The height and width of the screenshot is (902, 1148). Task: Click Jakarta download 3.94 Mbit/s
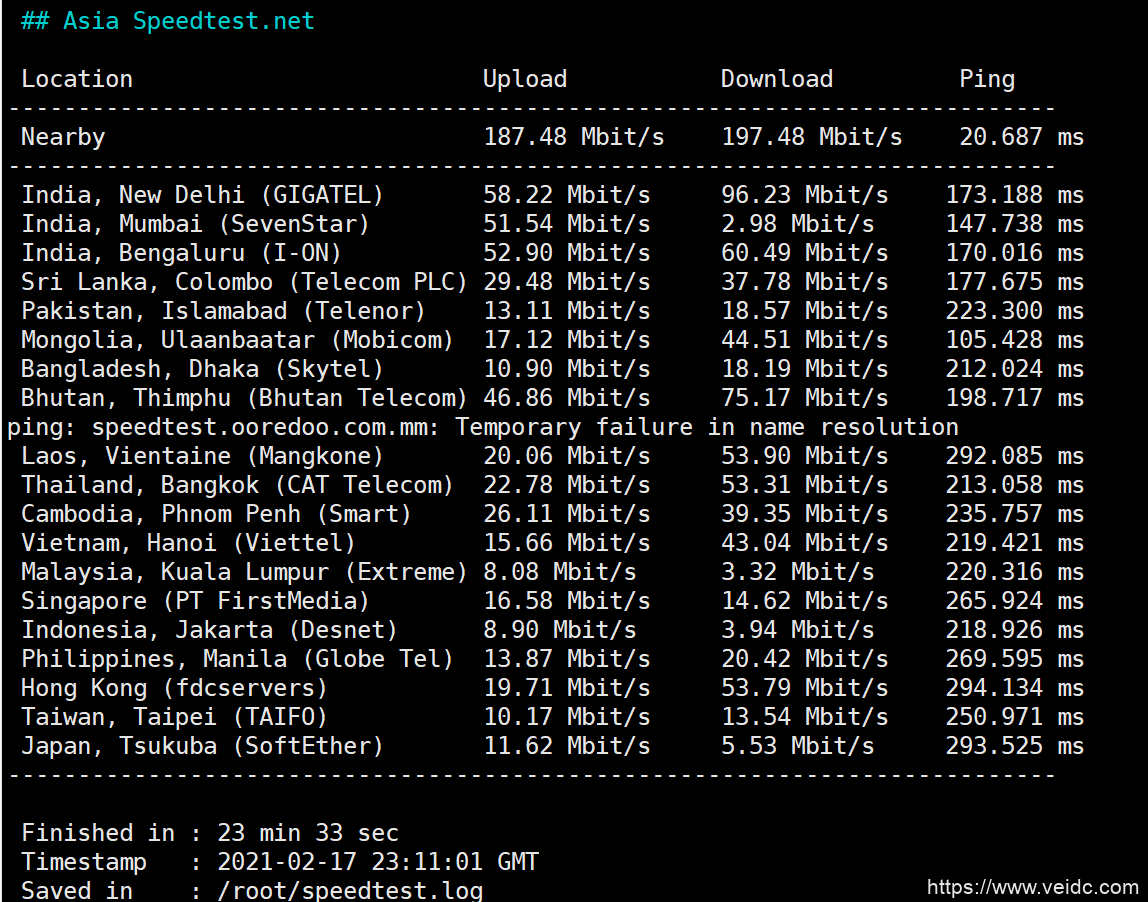797,630
